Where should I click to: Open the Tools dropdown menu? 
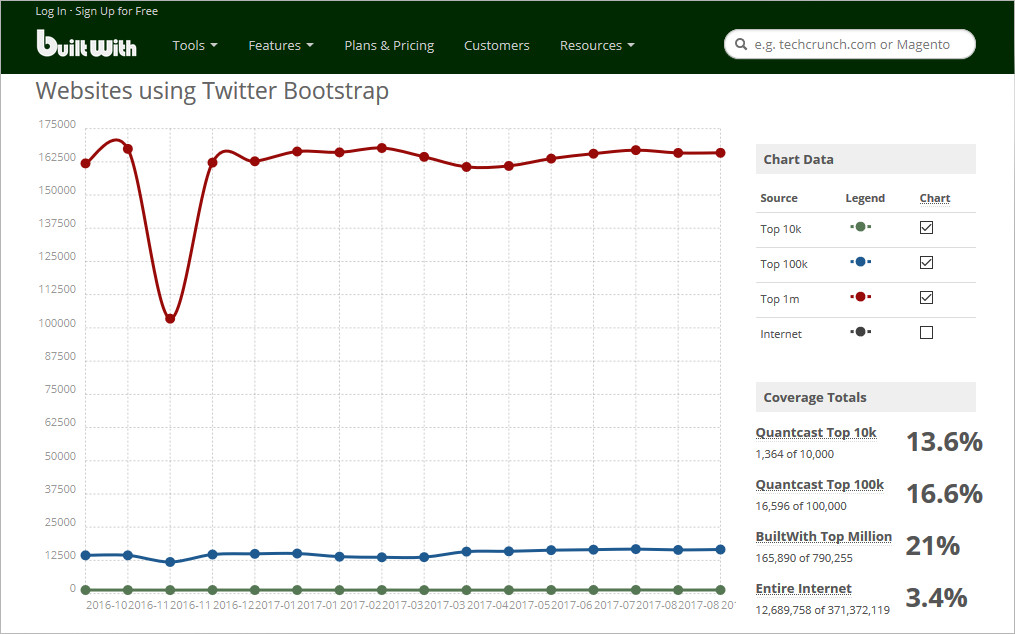coord(195,45)
